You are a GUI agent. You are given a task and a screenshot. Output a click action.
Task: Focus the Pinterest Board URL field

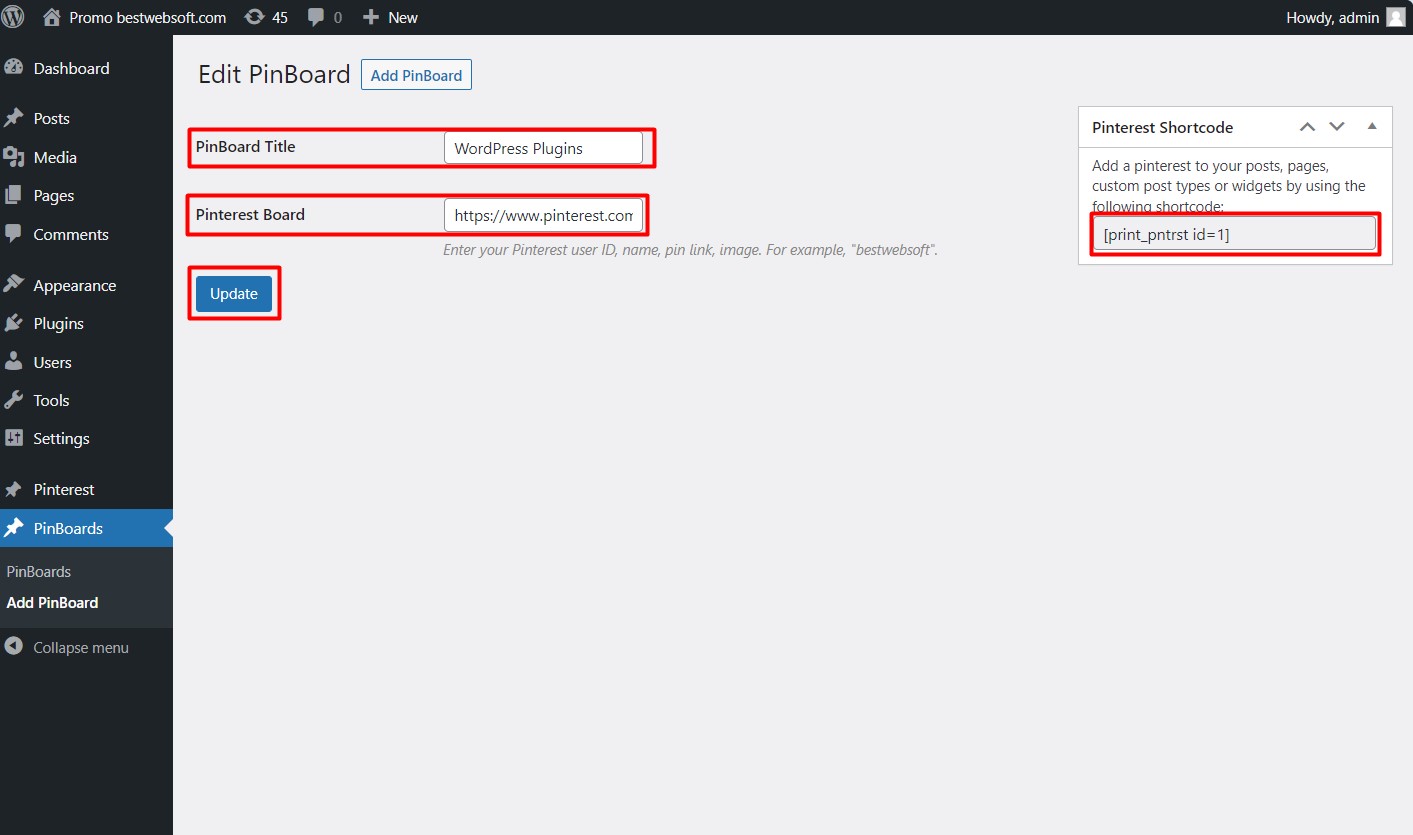tap(543, 215)
